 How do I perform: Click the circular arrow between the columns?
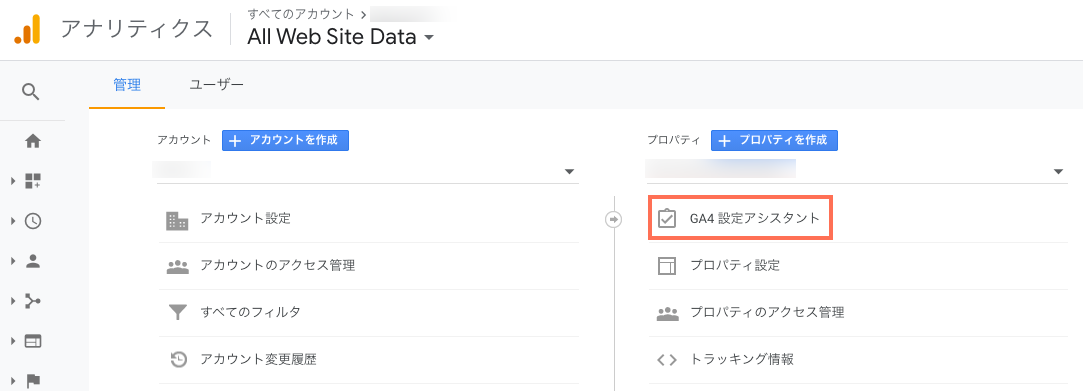click(x=613, y=220)
